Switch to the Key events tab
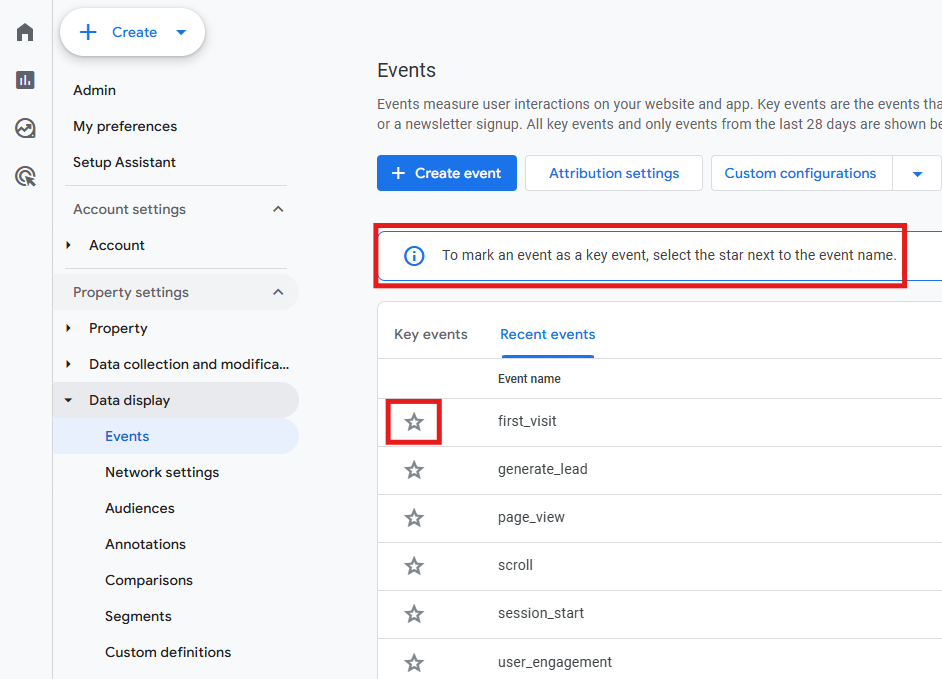This screenshot has height=679, width=942. (x=431, y=335)
